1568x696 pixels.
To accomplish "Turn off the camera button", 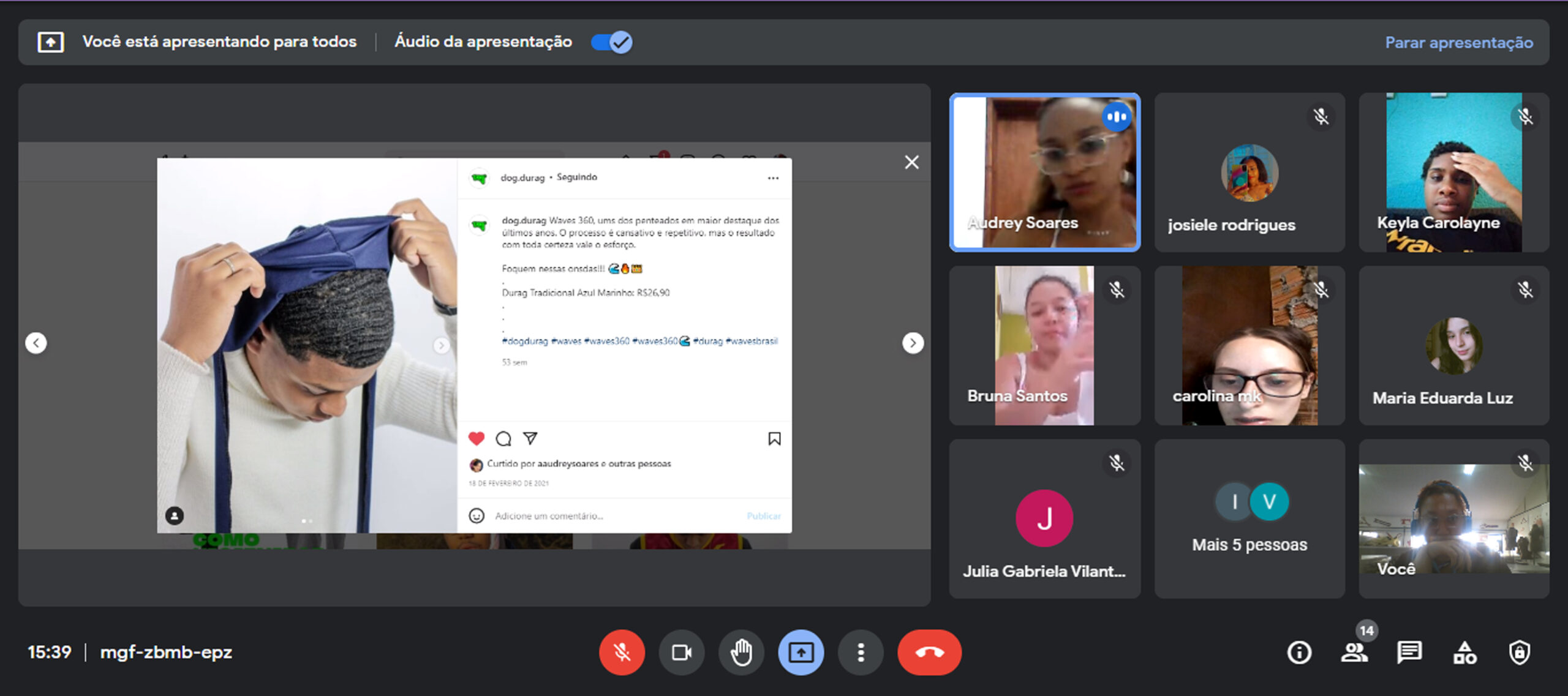I will click(681, 653).
